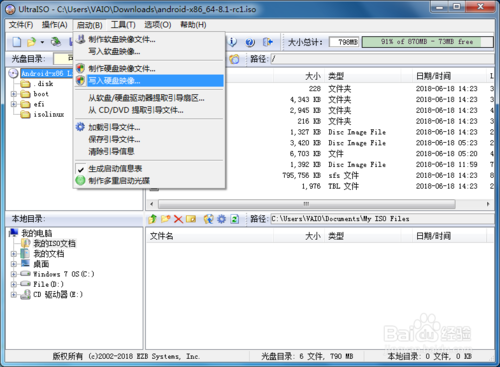The width and height of the screenshot is (500, 367).
Task: Open the 文件(F) menu
Action: (x=21, y=25)
